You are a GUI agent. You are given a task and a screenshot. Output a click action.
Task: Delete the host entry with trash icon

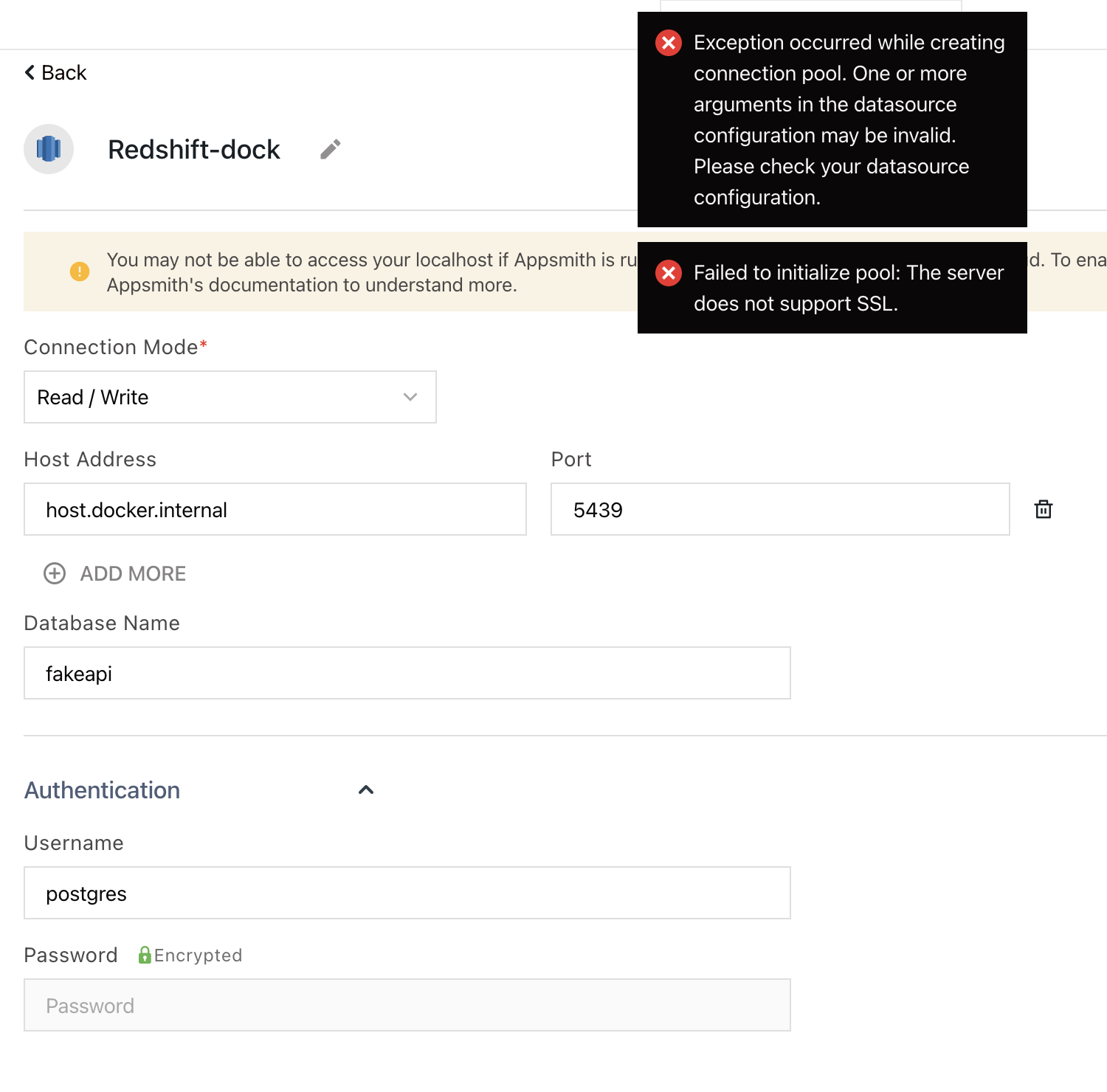pyautogui.click(x=1044, y=509)
